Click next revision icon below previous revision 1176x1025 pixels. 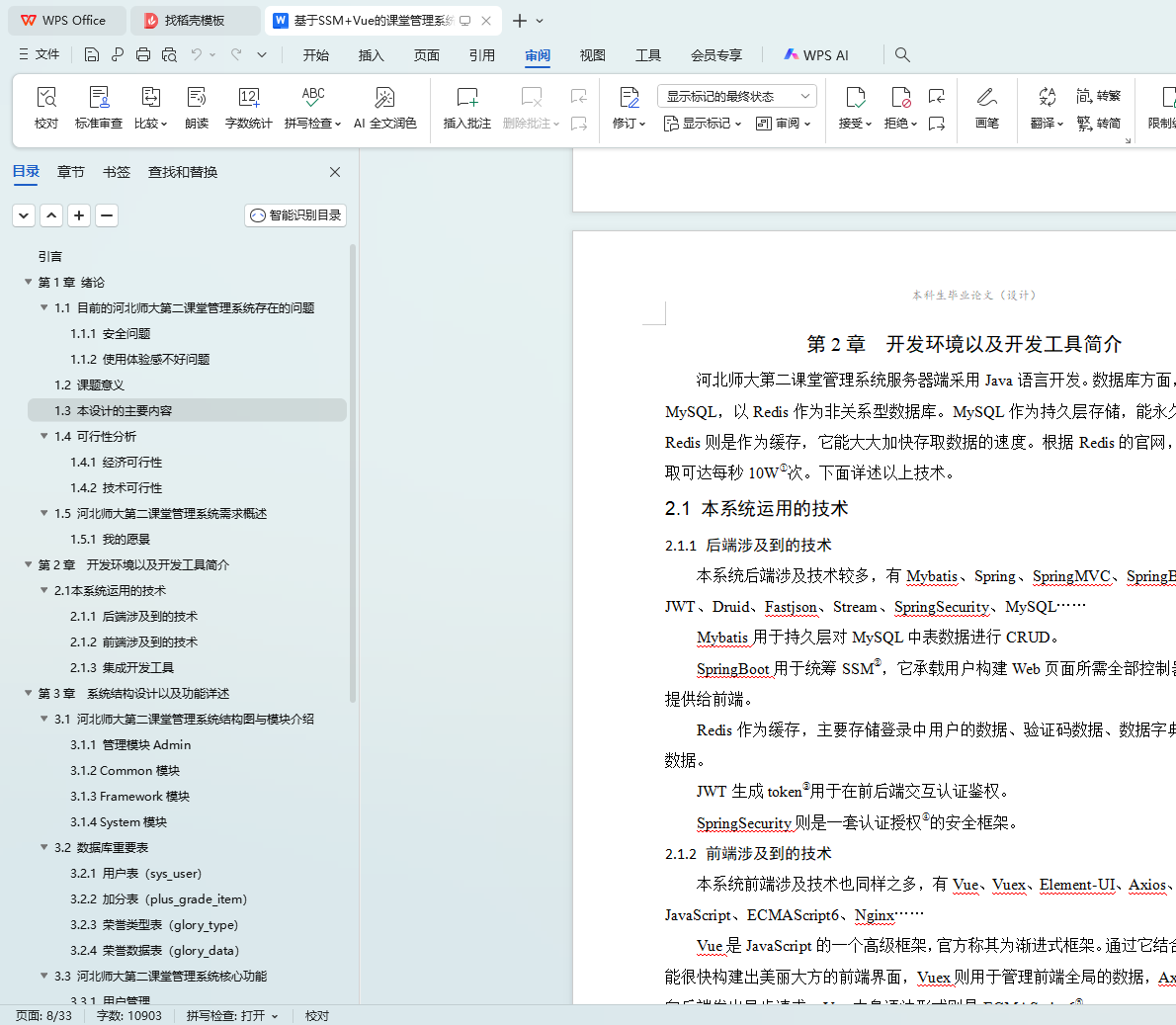[937, 124]
